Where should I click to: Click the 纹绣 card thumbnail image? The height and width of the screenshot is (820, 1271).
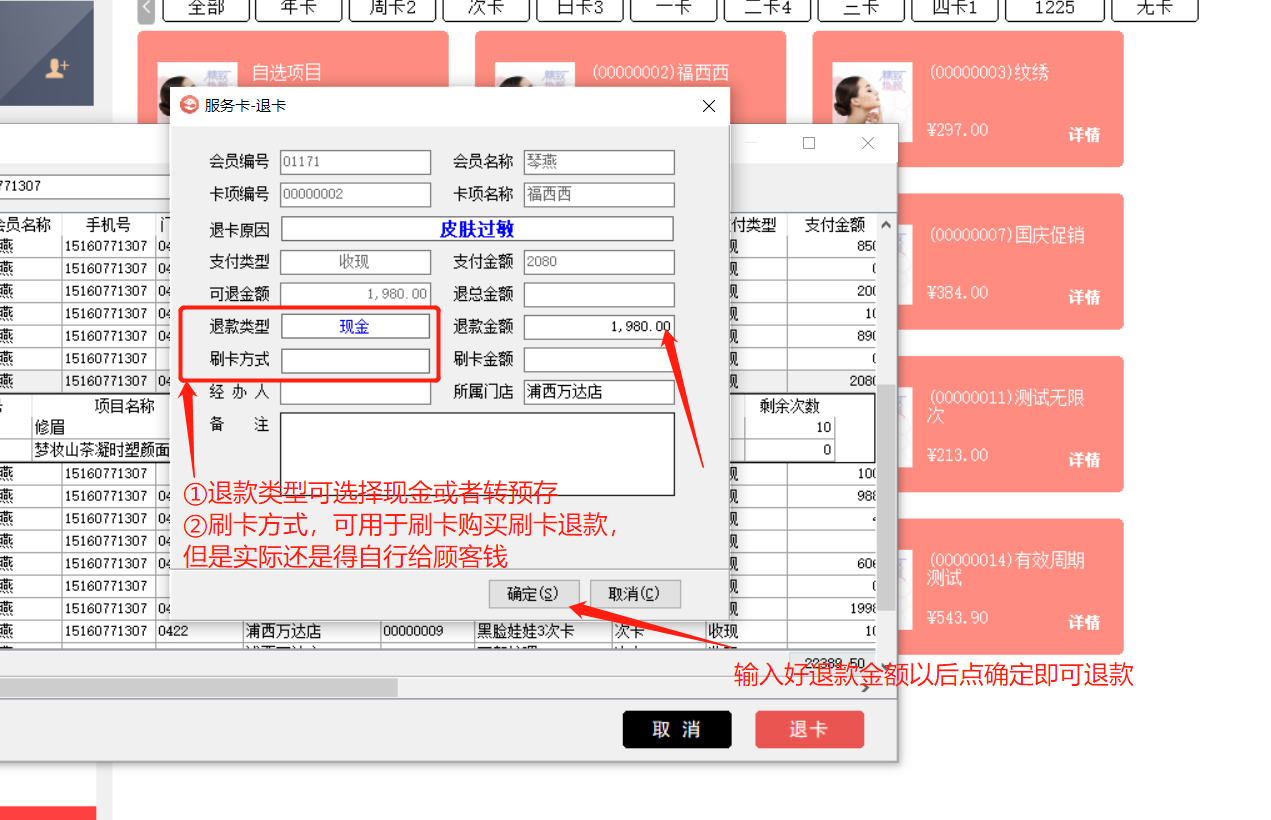tap(859, 102)
